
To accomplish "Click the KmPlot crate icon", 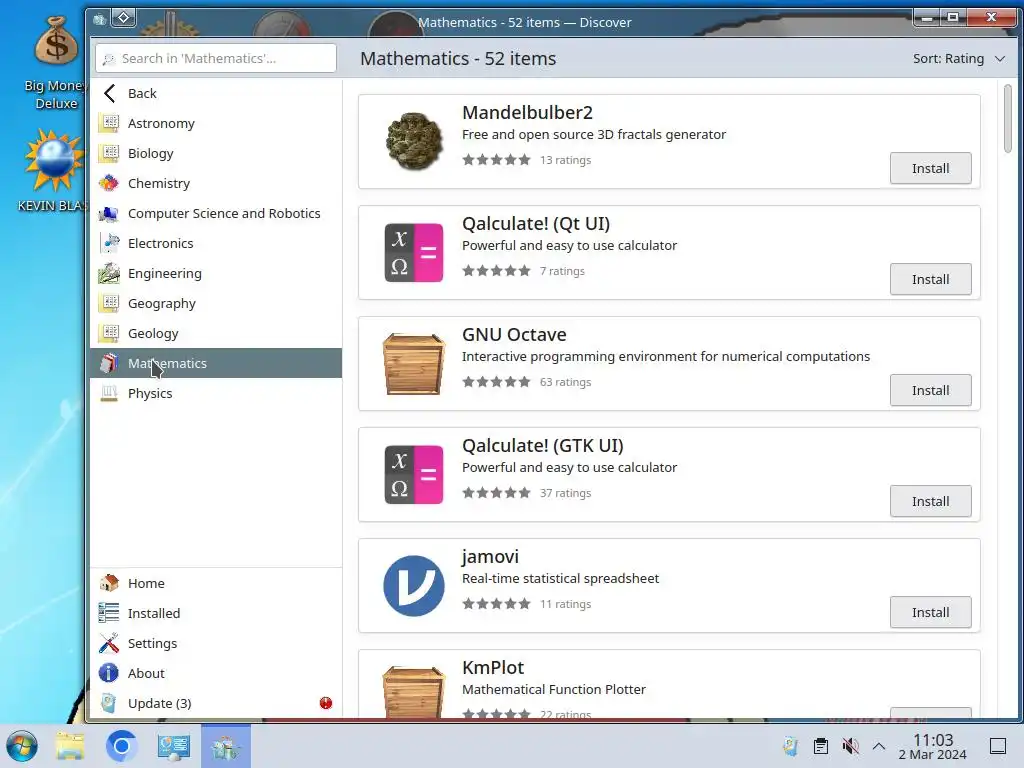I will (x=414, y=691).
